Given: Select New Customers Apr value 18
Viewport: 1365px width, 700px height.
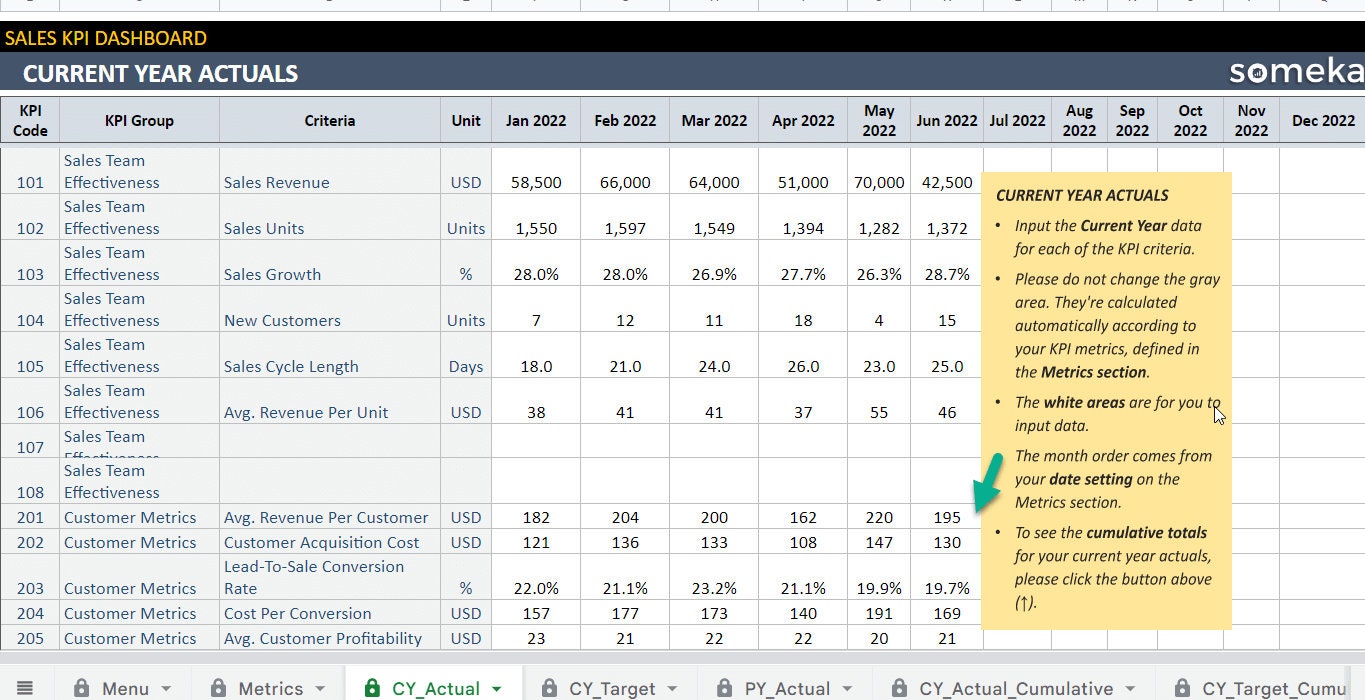Looking at the screenshot, I should click(x=803, y=309).
